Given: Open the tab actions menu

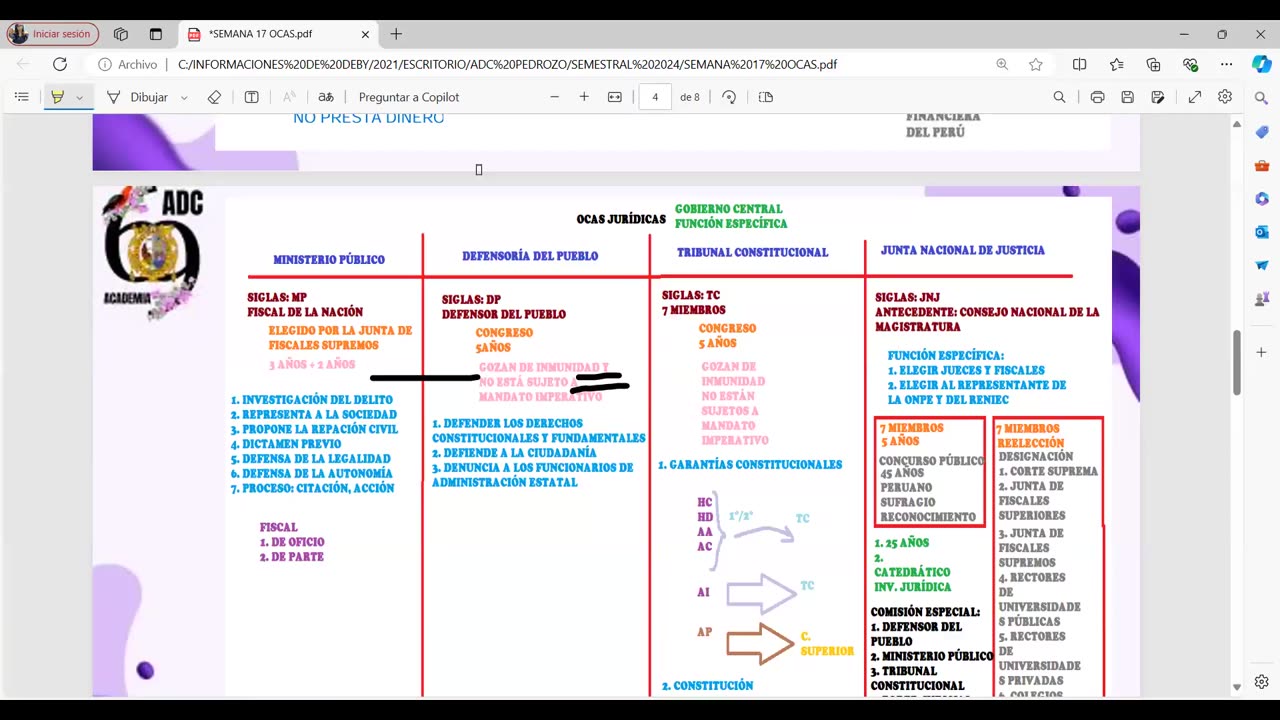Looking at the screenshot, I should click(x=155, y=34).
